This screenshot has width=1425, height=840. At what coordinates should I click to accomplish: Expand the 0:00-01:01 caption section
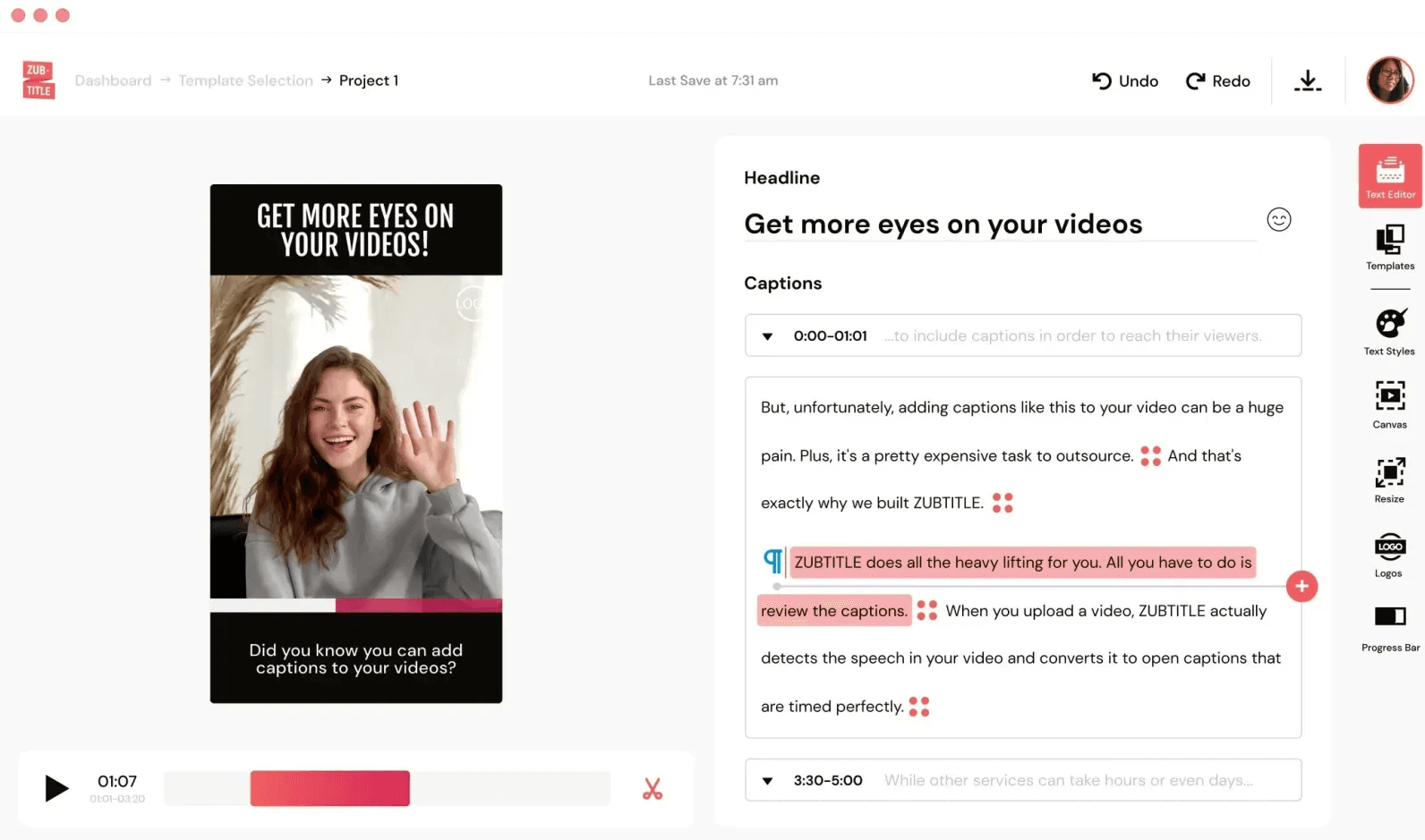pyautogui.click(x=767, y=336)
